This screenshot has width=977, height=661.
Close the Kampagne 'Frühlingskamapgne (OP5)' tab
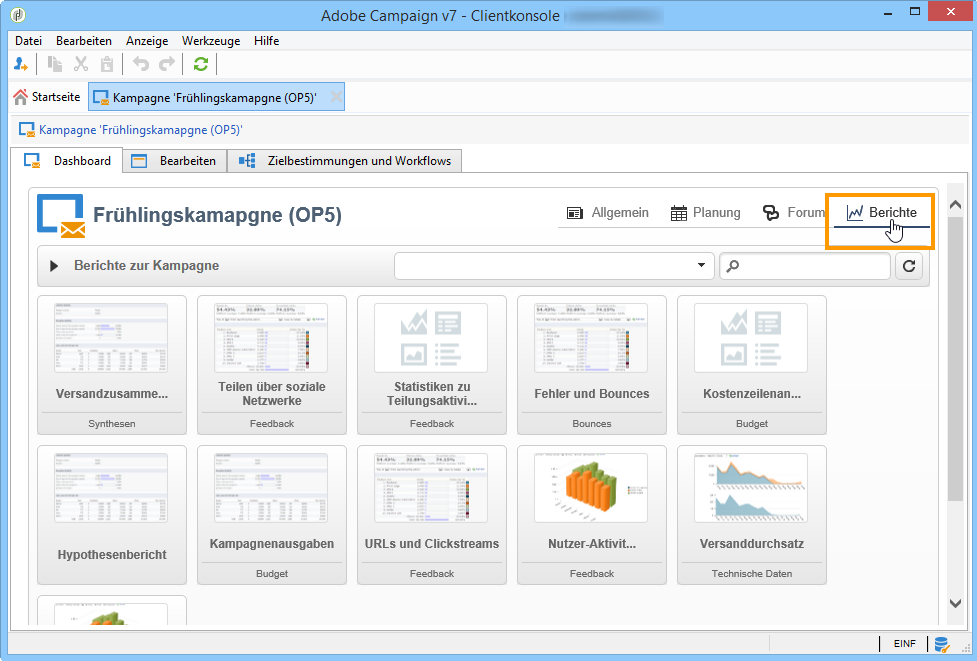(335, 97)
